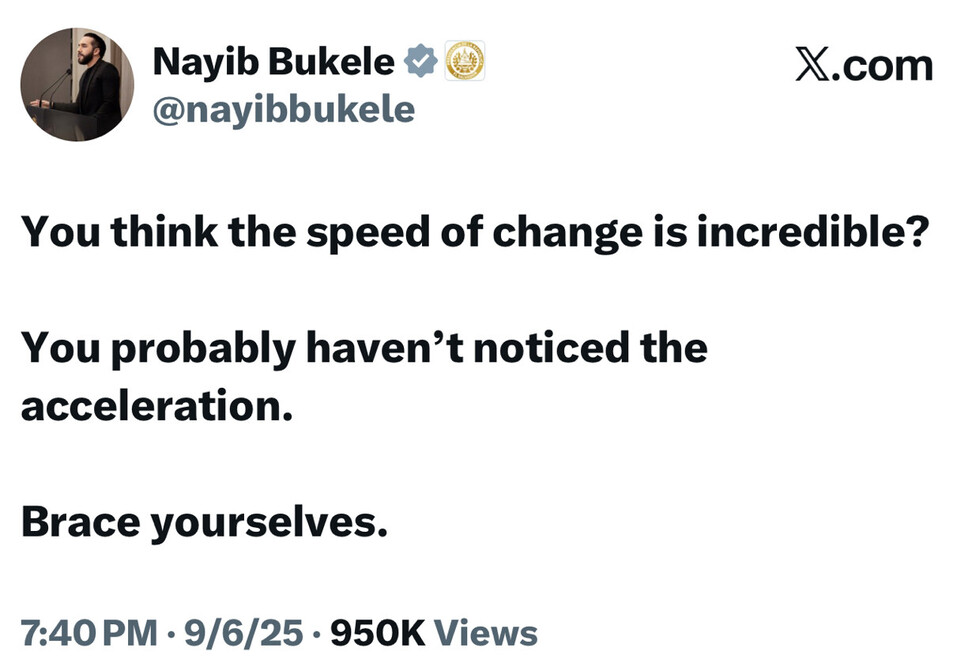Viewport: 972px width, 659px height.
Task: Click the 7:40 PM post timestamp
Action: click(89, 633)
